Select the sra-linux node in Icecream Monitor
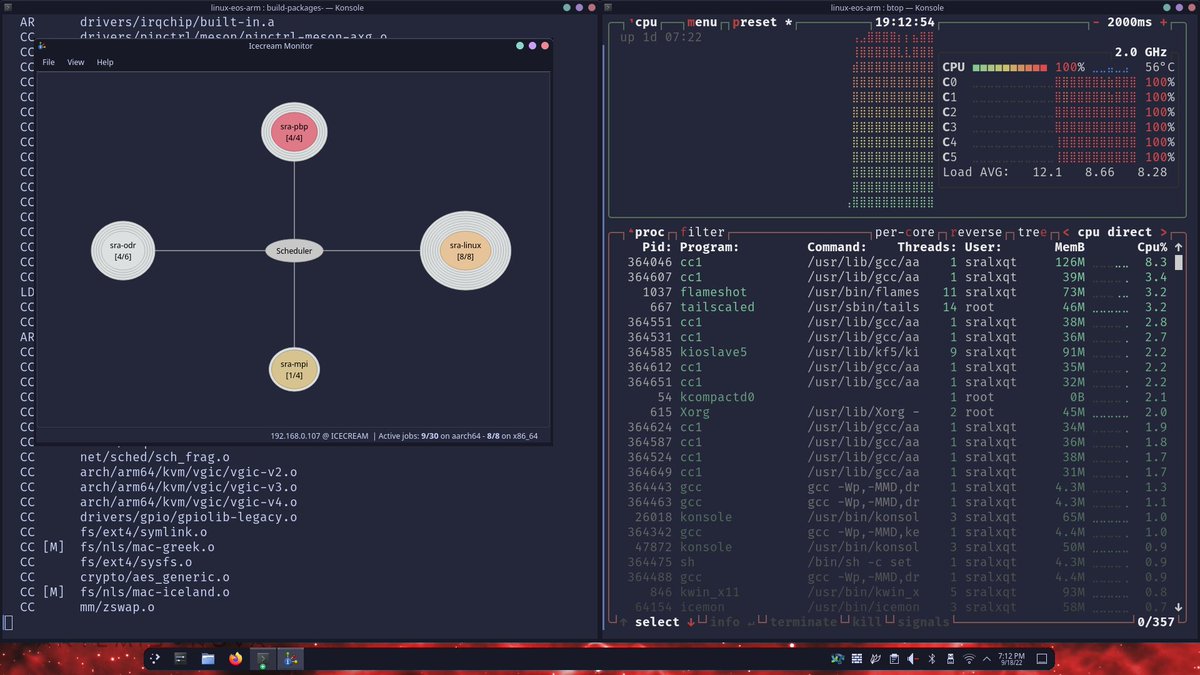The height and width of the screenshot is (675, 1200). tap(465, 250)
